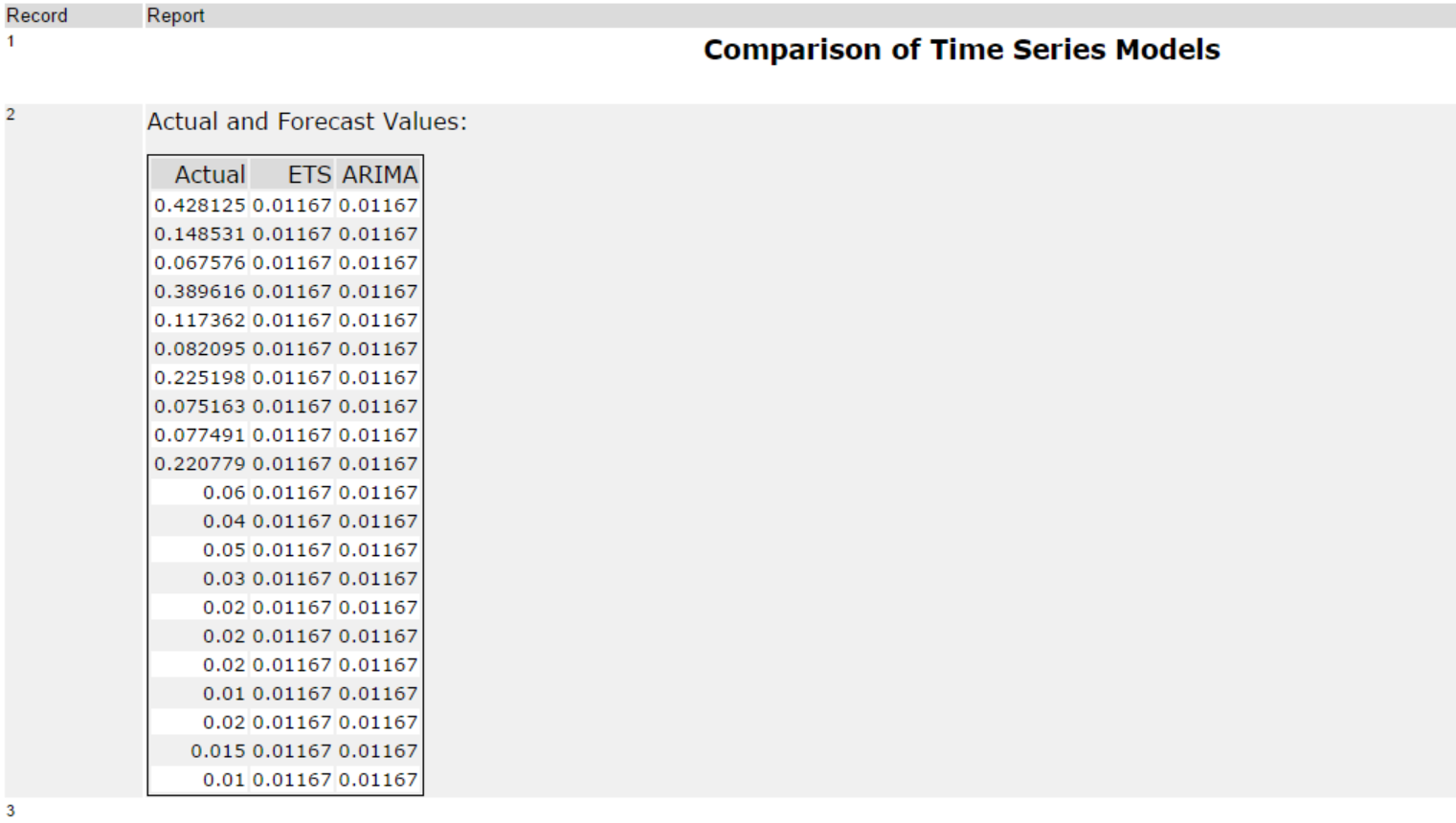Select the Actual value 0.148531 cell
This screenshot has width=1456, height=823.
point(200,234)
